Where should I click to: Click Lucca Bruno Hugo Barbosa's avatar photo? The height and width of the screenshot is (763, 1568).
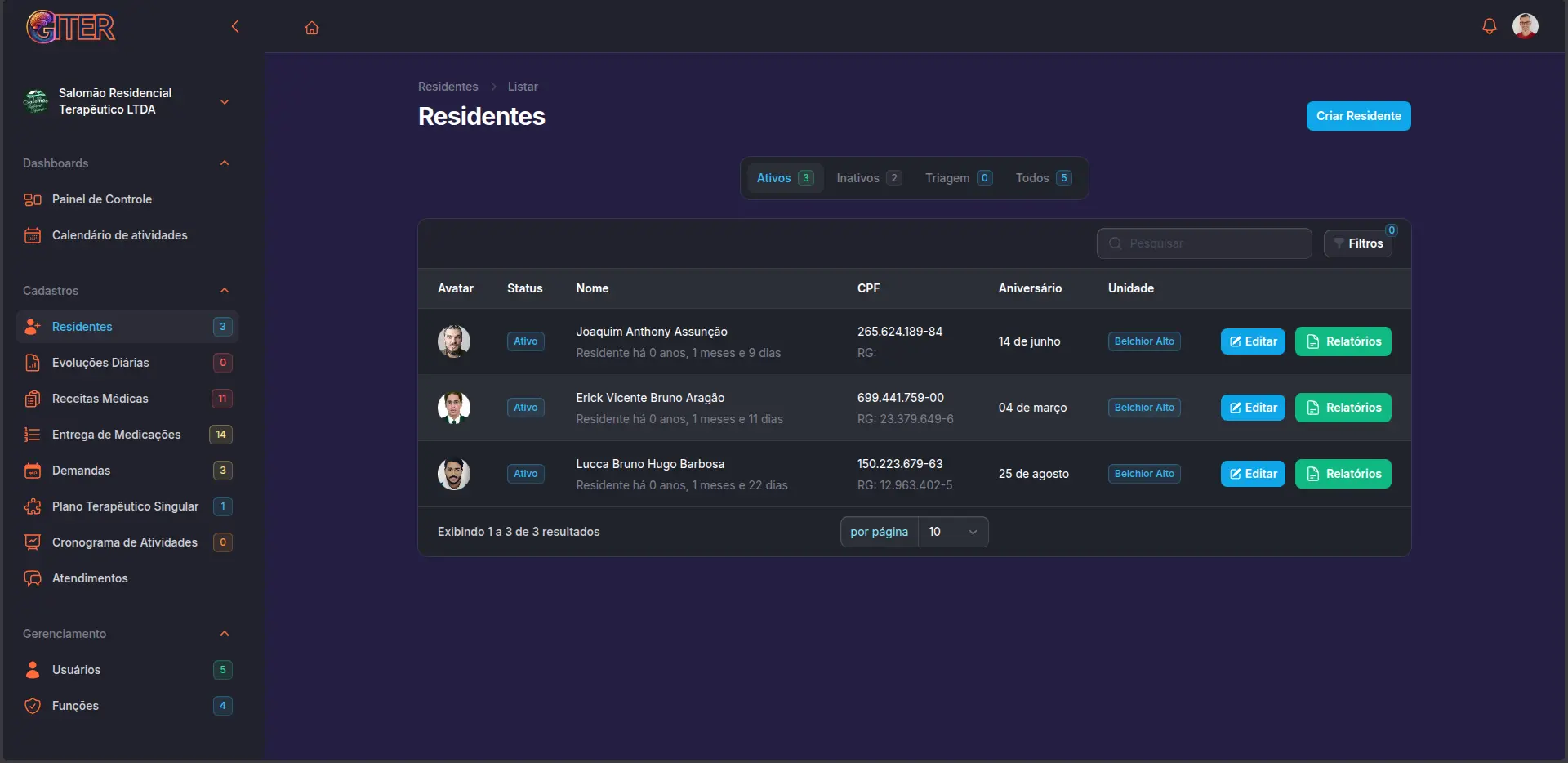pos(454,473)
